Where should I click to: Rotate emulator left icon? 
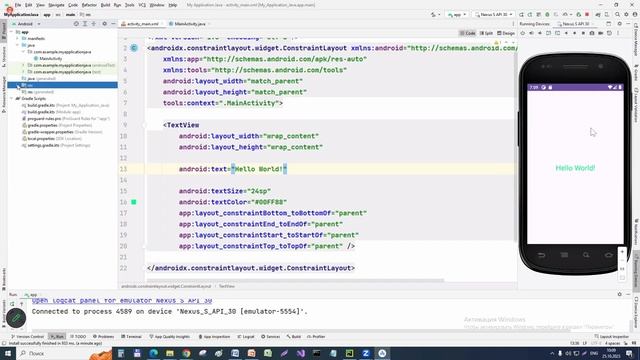[x=549, y=33]
